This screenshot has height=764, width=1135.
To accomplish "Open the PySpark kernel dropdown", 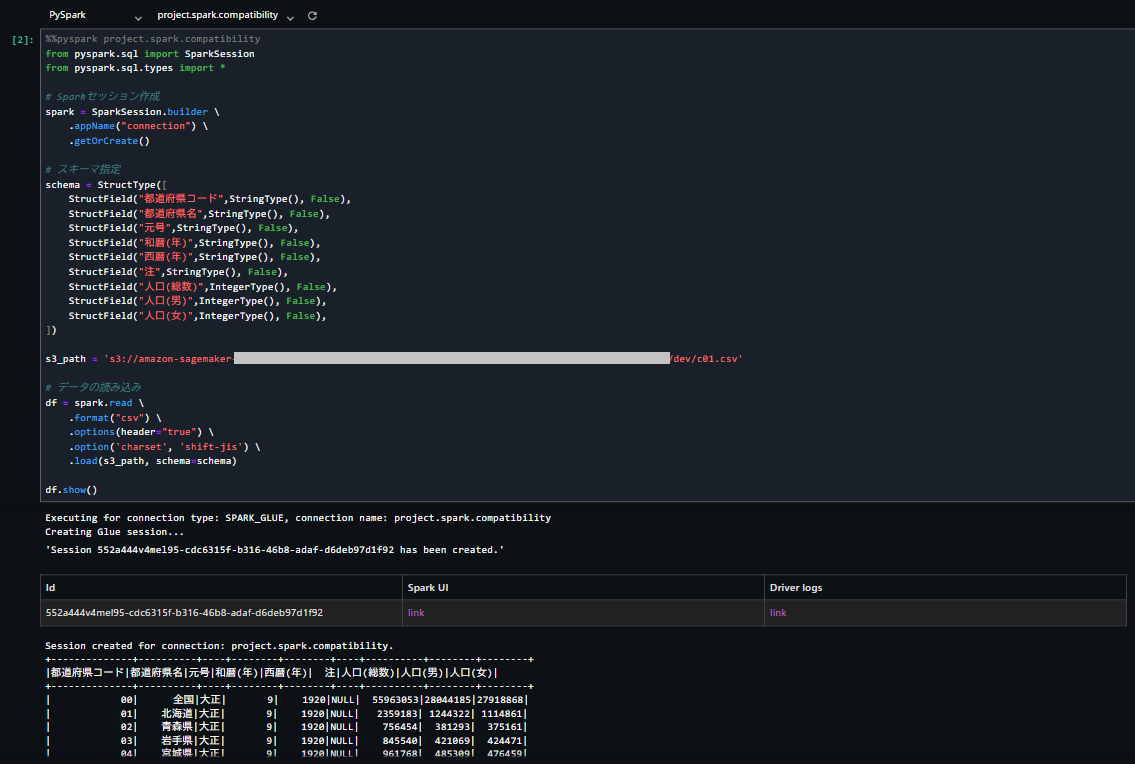I will click(x=94, y=15).
